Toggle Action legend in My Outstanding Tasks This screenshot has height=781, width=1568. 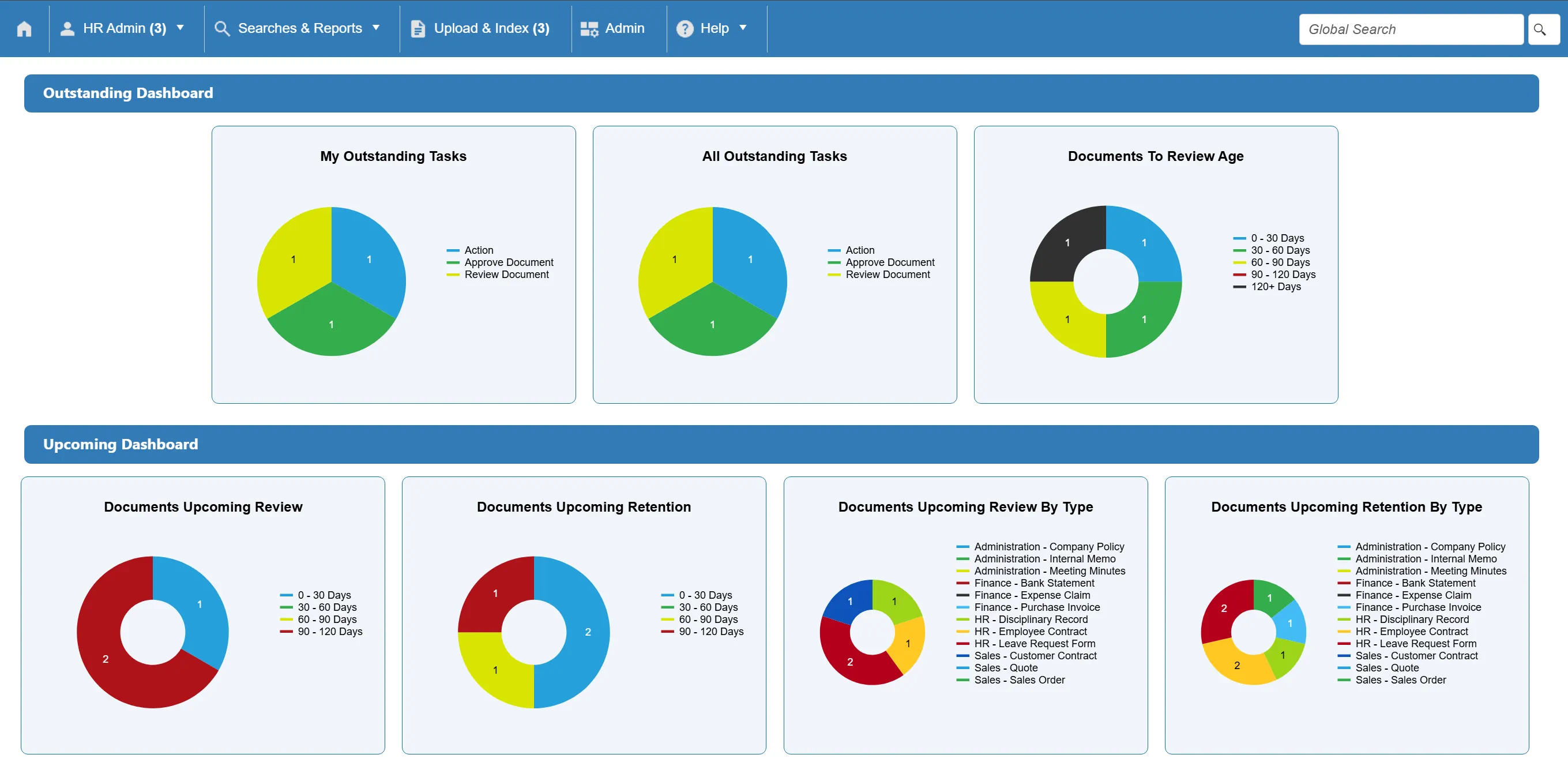(x=470, y=250)
